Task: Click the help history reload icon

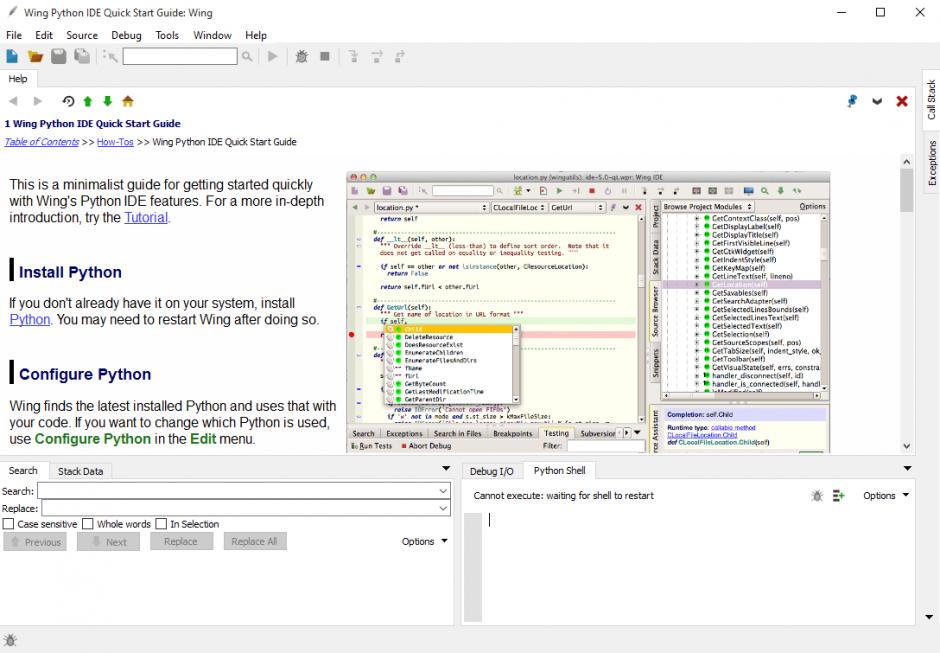Action: click(x=68, y=101)
